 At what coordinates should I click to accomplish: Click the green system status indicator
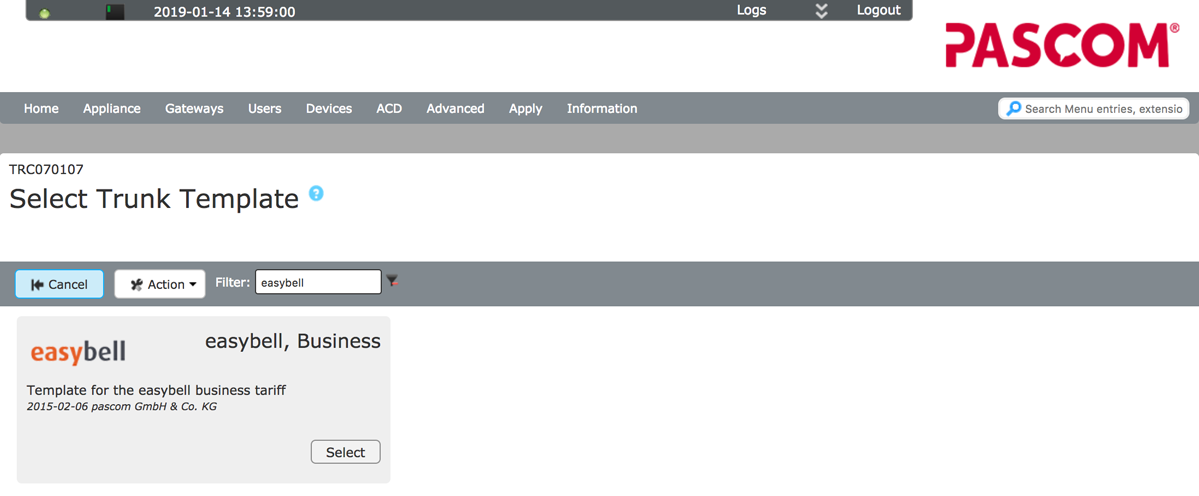click(x=45, y=12)
